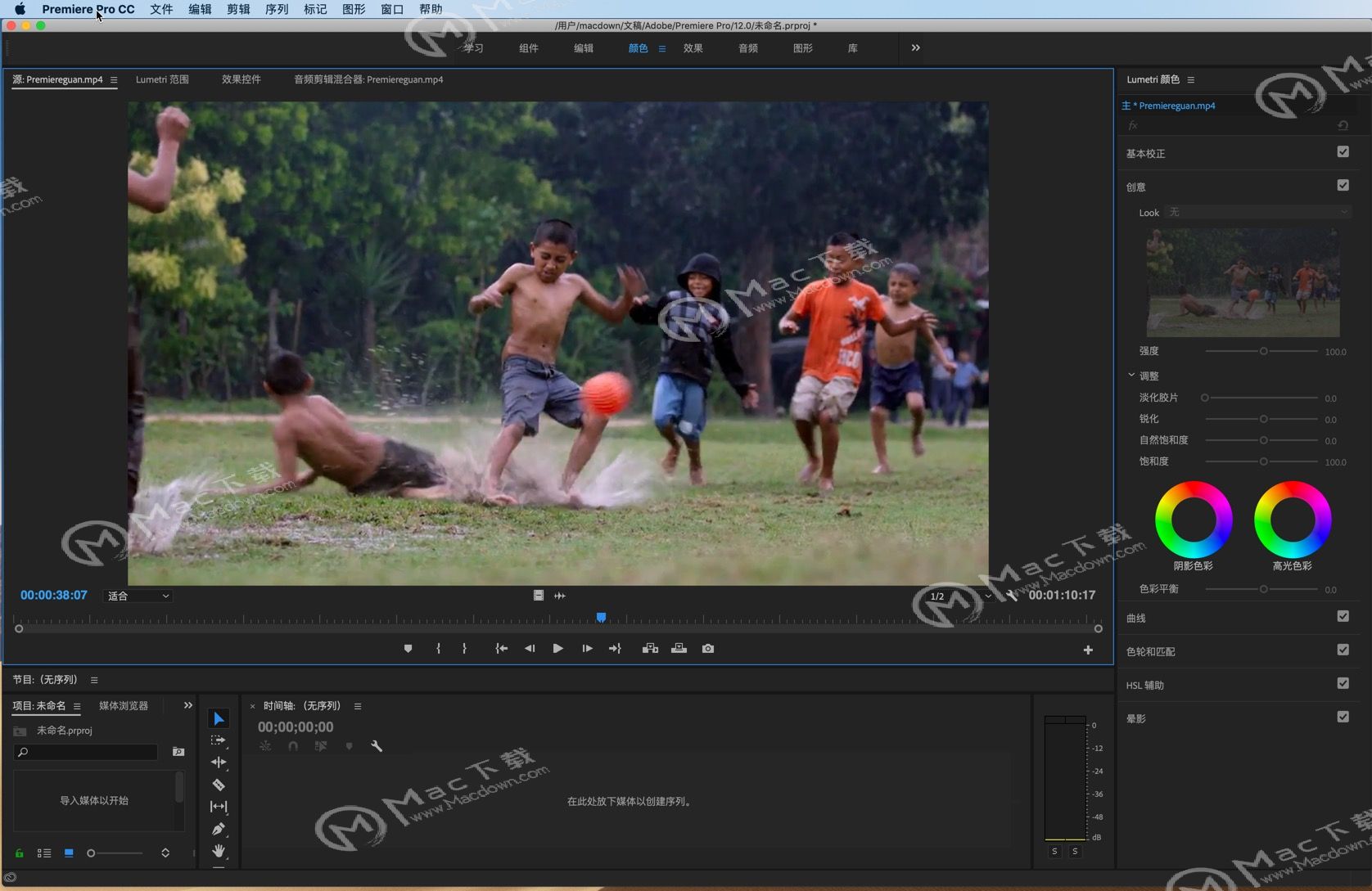Image resolution: width=1372 pixels, height=891 pixels.
Task: Show more workspaces with double chevron
Action: pyautogui.click(x=915, y=47)
